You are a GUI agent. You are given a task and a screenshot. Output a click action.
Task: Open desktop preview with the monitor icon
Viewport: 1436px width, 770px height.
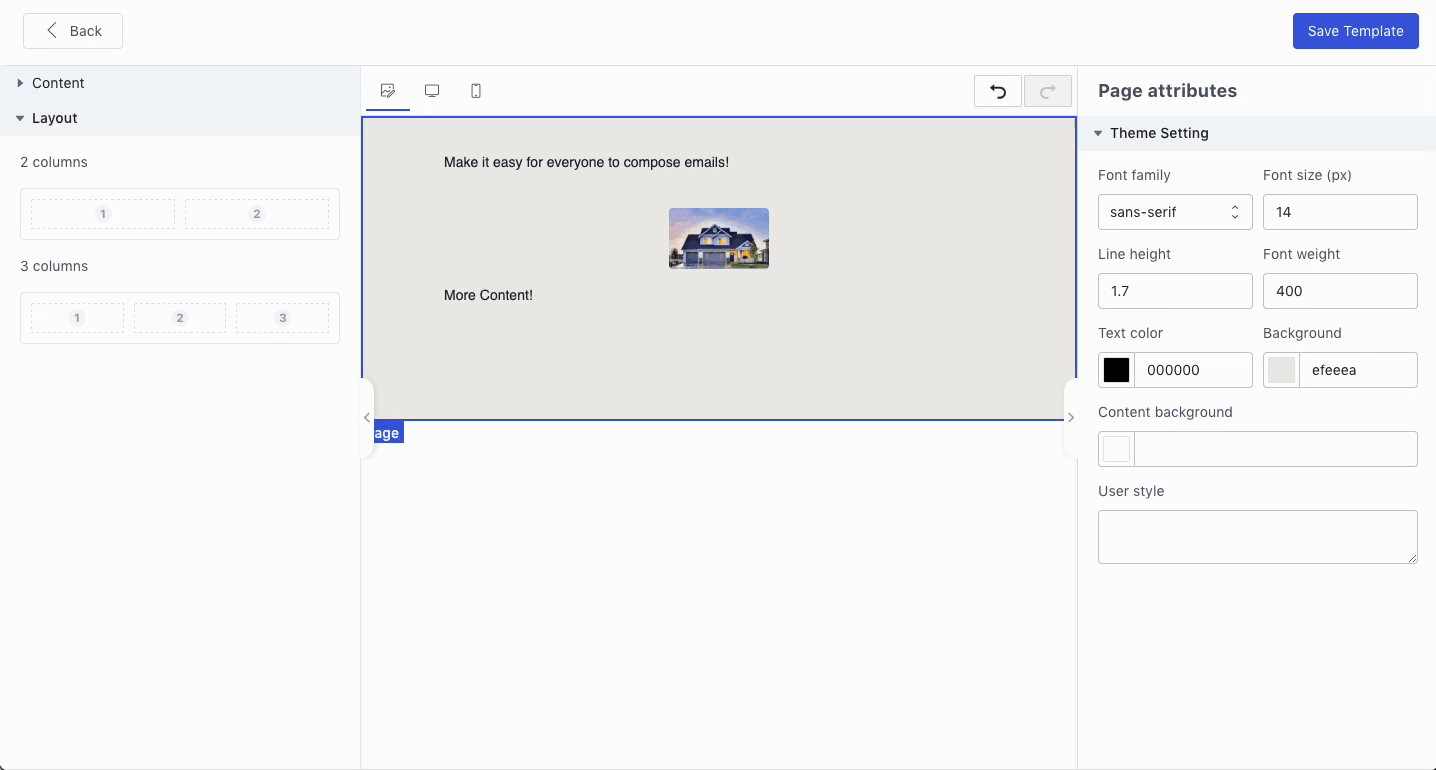pyautogui.click(x=431, y=90)
